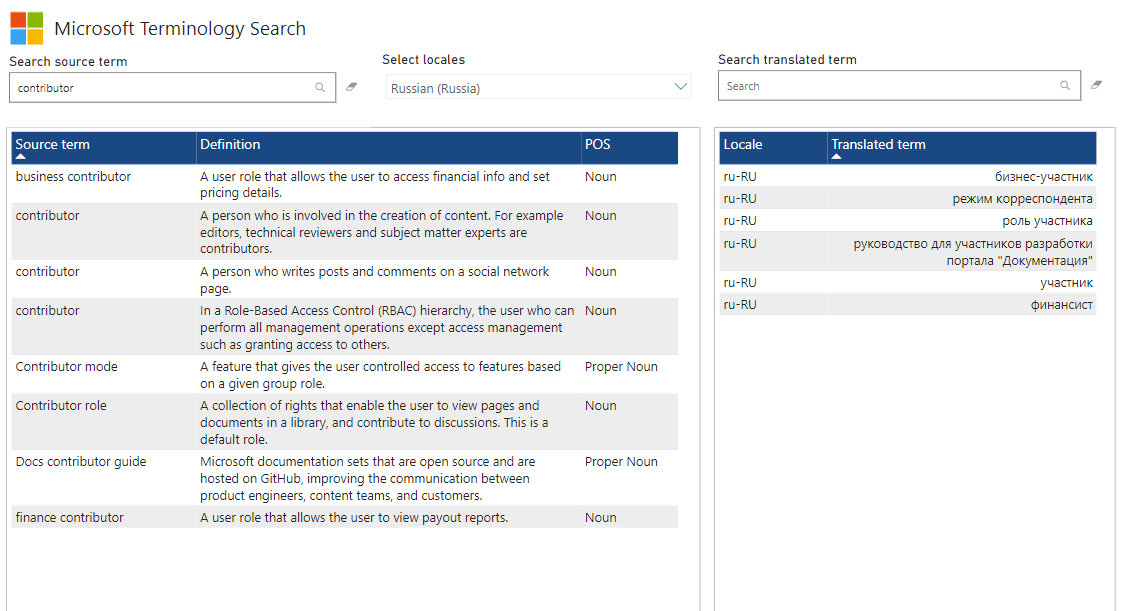Screen dimensions: 1121x611
Task: Select translated term режим корреспондента
Action: (1022, 199)
